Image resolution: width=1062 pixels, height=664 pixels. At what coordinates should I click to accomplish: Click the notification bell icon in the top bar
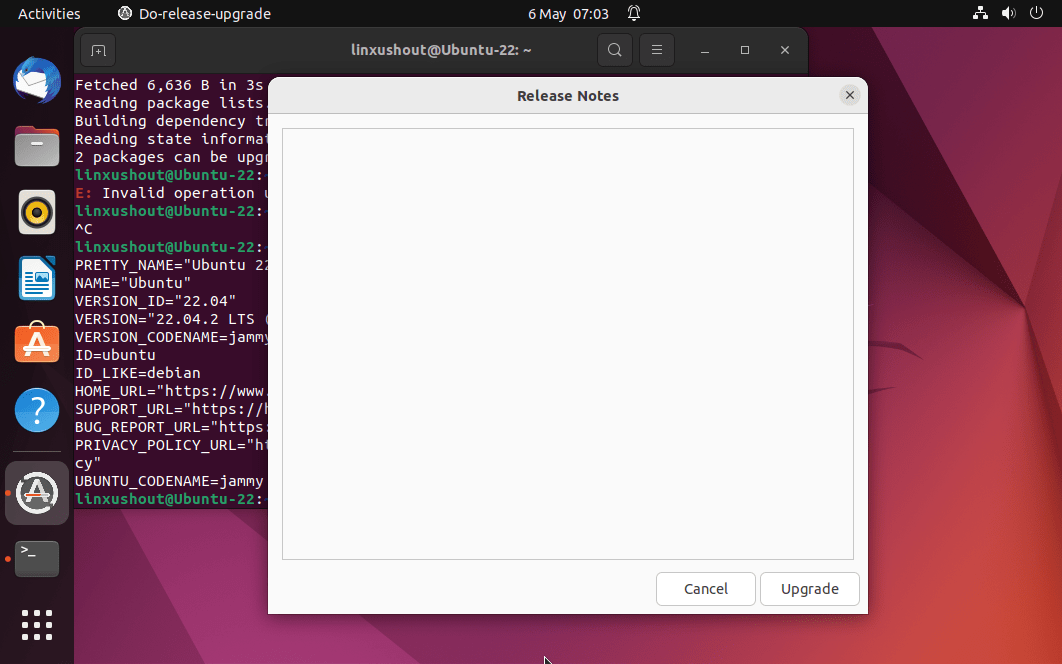pyautogui.click(x=633, y=13)
